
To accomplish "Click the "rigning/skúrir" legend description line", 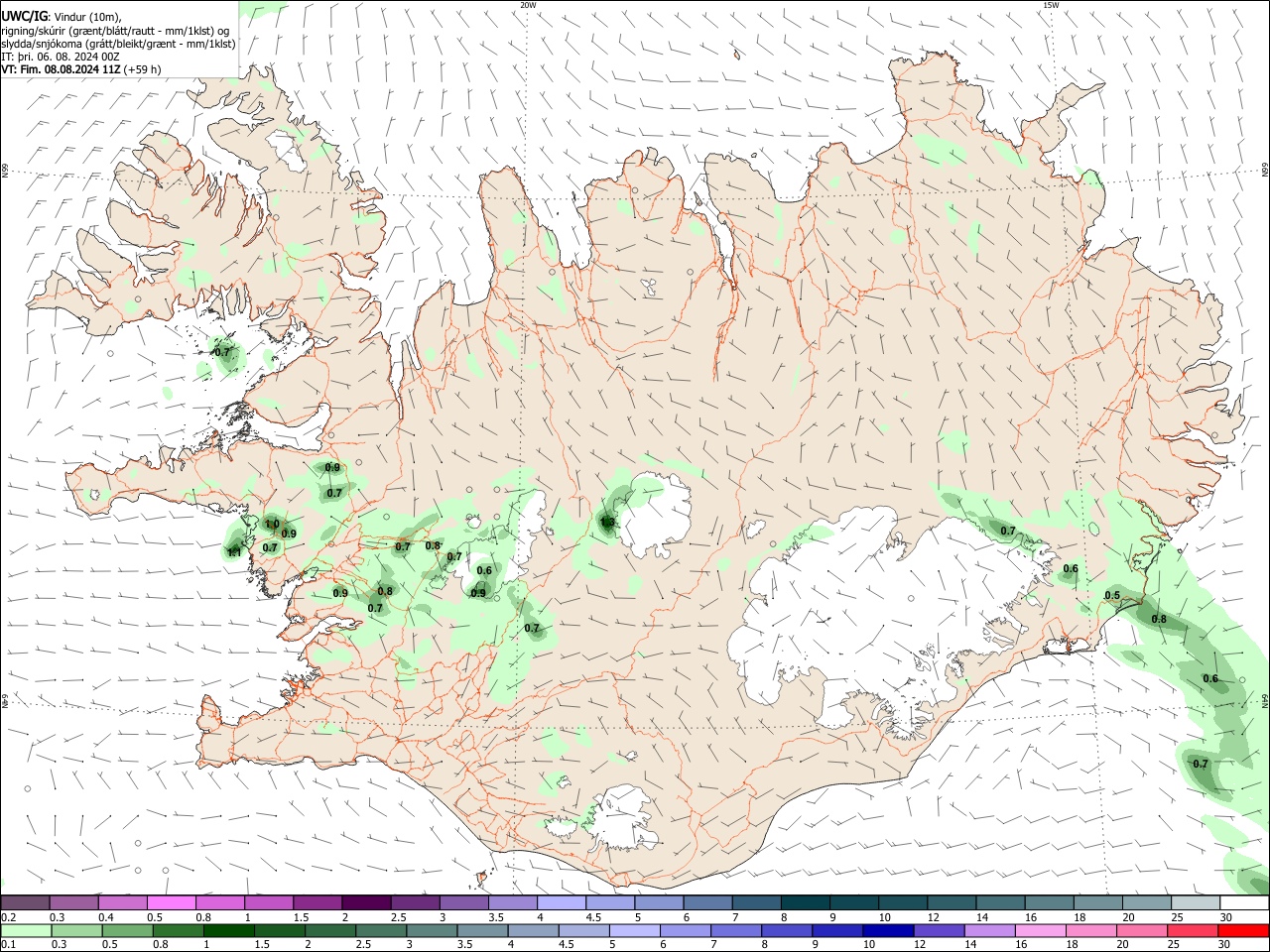I will [x=115, y=31].
